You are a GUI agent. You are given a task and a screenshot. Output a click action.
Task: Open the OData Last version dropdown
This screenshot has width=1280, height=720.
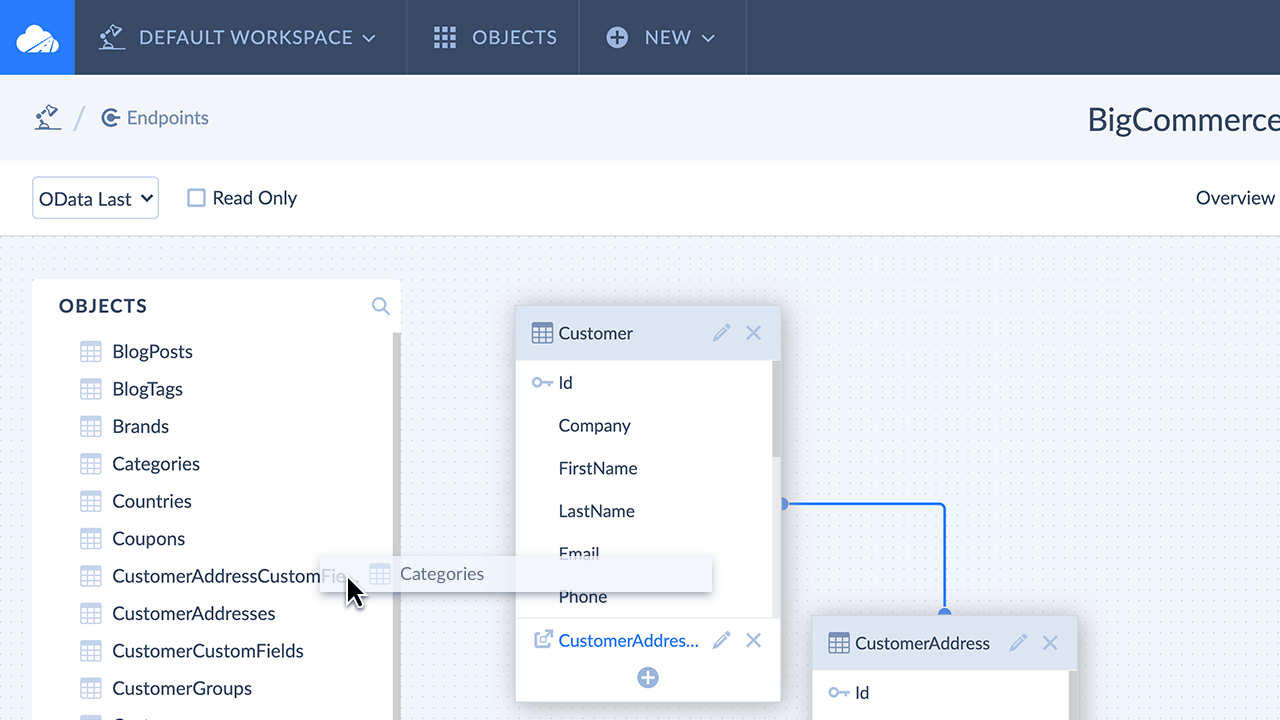(95, 198)
